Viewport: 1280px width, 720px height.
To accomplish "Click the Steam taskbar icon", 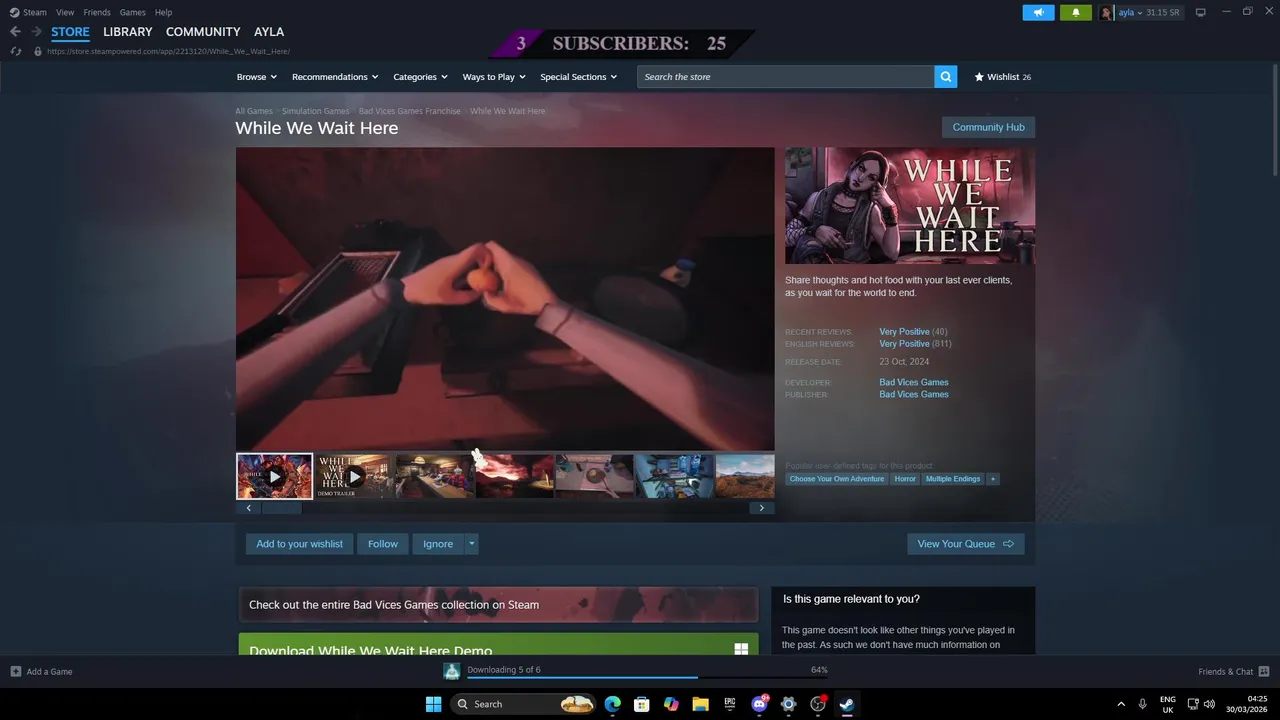I will (847, 704).
